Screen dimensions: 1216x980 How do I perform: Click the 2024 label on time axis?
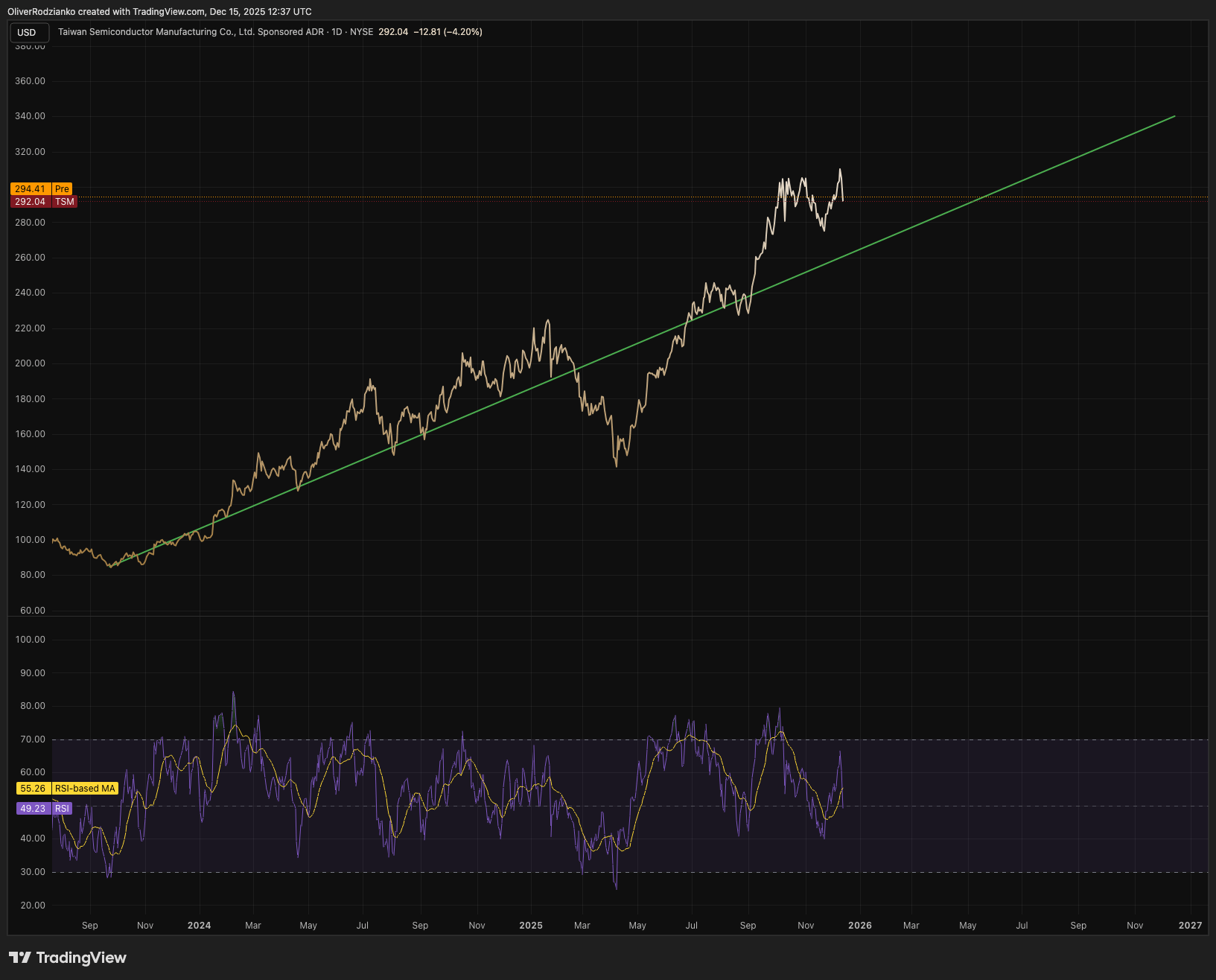pos(200,926)
